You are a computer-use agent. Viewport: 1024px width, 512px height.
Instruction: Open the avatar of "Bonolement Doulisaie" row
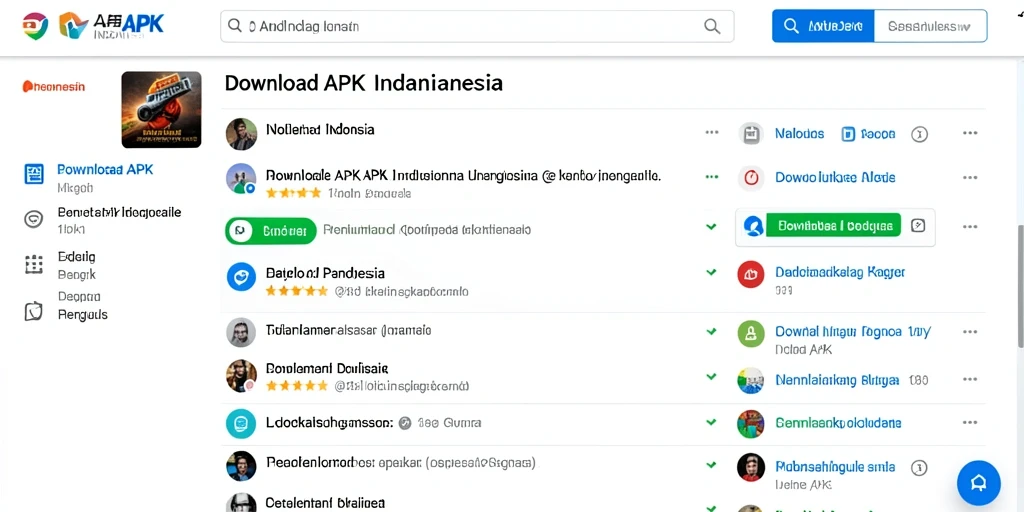pyautogui.click(x=241, y=376)
